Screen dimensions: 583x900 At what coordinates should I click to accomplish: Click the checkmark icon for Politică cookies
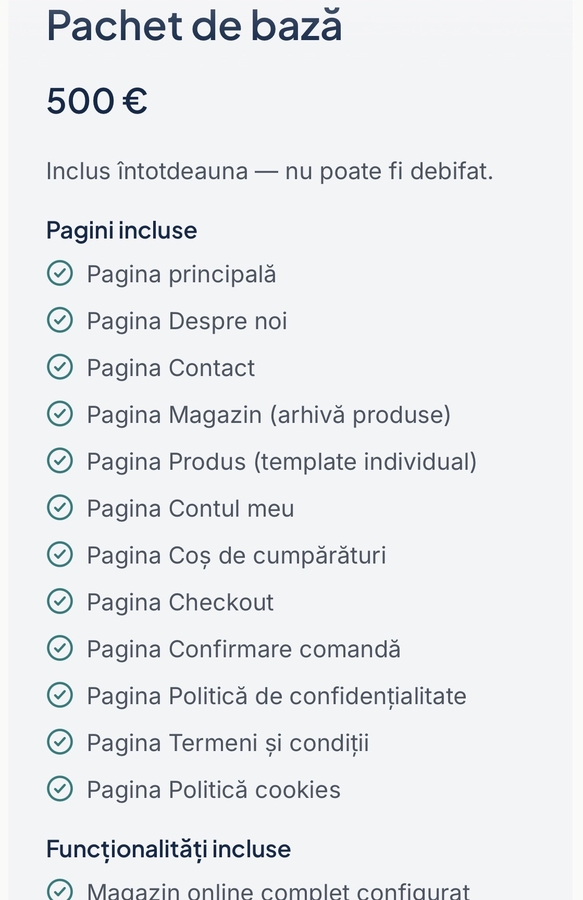pos(60,789)
